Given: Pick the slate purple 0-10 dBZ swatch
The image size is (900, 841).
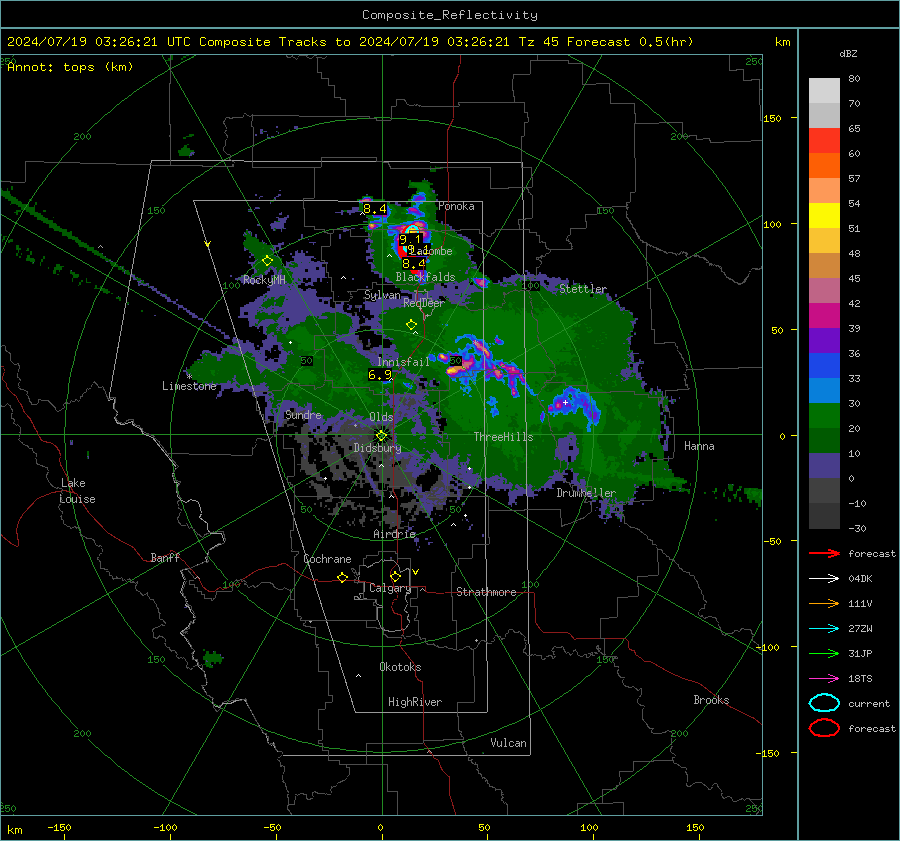Looking at the screenshot, I should click(x=824, y=466).
